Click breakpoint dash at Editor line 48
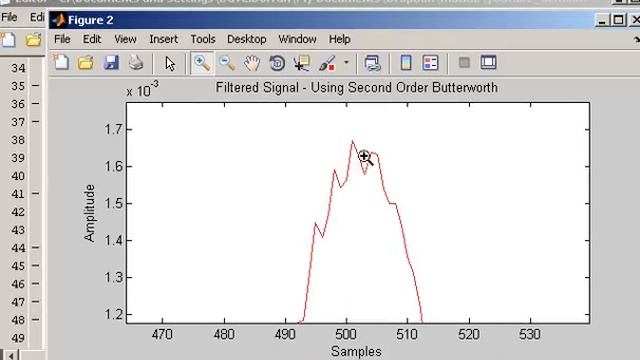This screenshot has height=360, width=640. point(36,320)
